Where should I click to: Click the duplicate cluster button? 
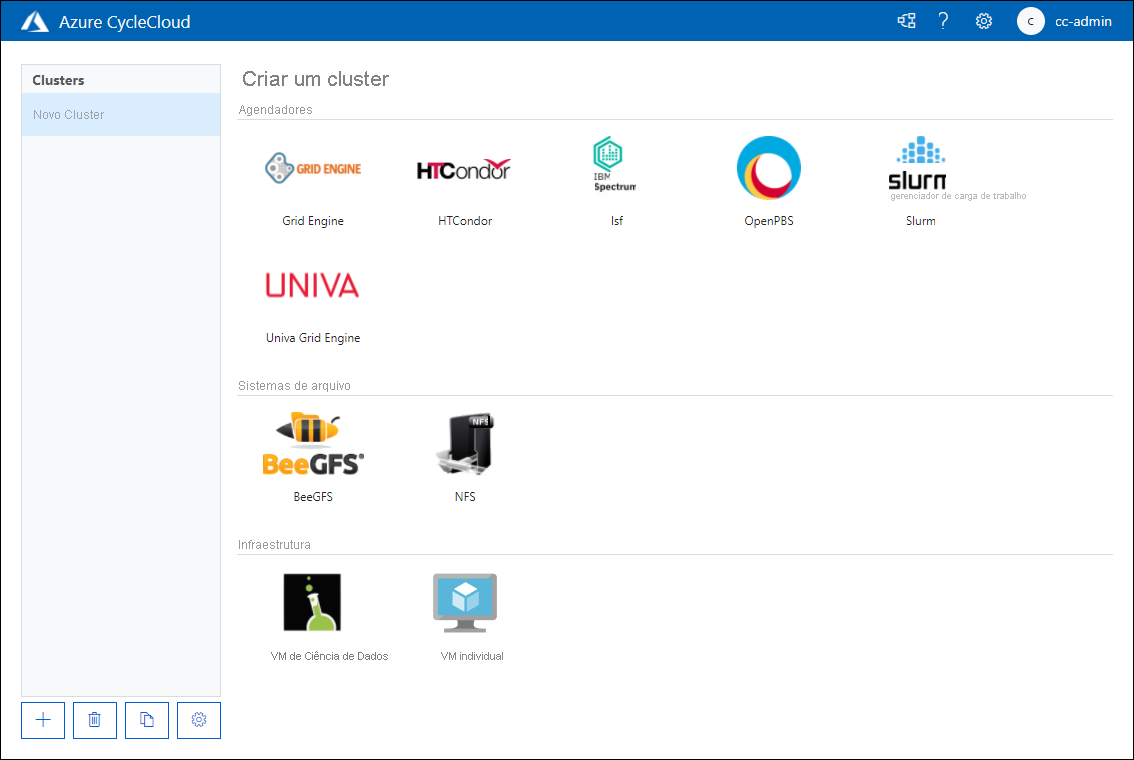tap(146, 720)
